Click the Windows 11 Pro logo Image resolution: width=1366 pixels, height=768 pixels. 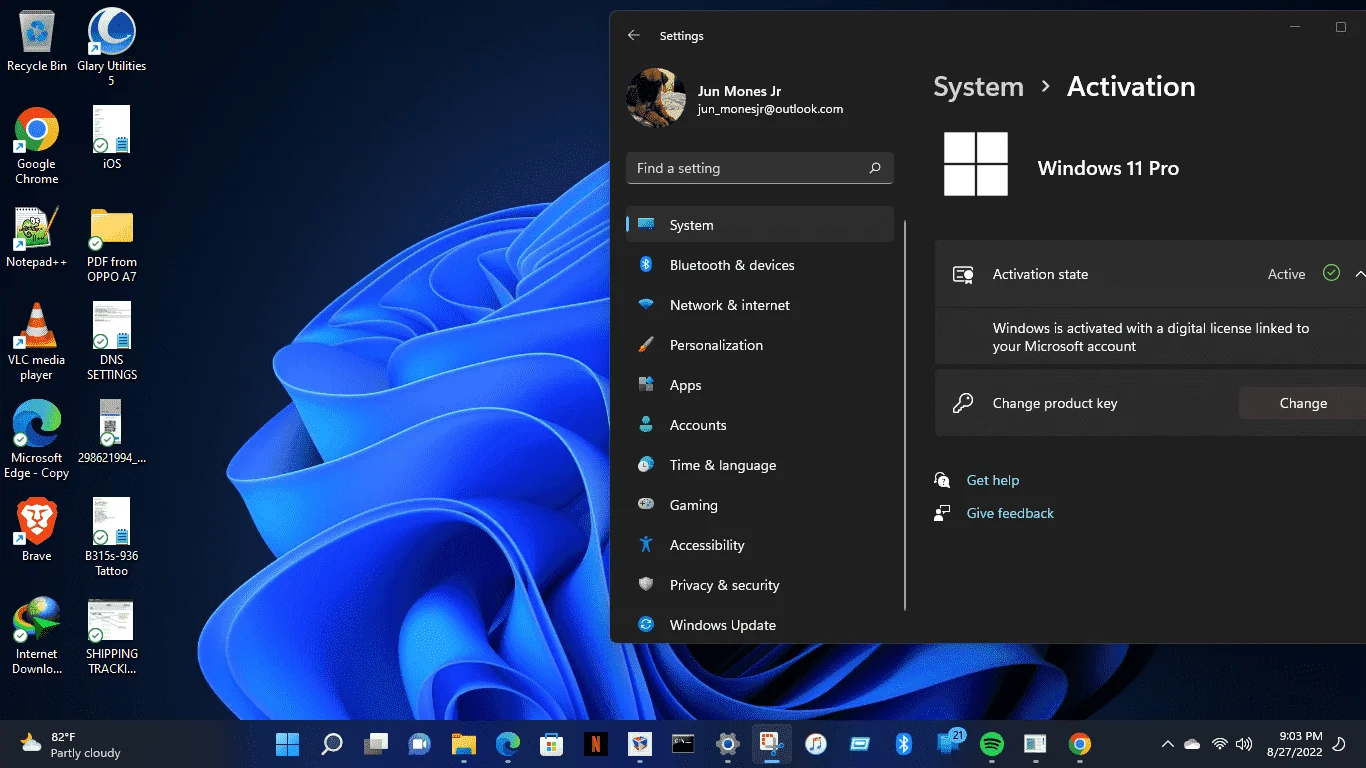976,164
